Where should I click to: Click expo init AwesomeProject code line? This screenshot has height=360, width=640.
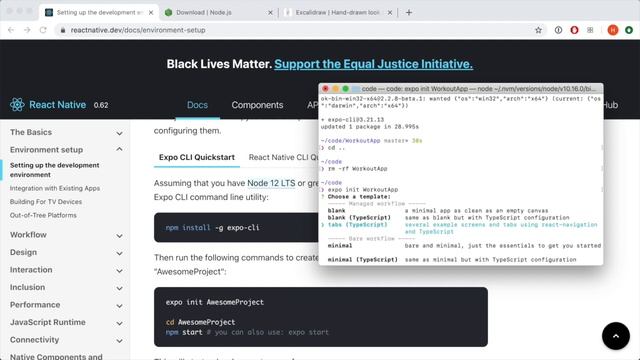tap(215, 302)
